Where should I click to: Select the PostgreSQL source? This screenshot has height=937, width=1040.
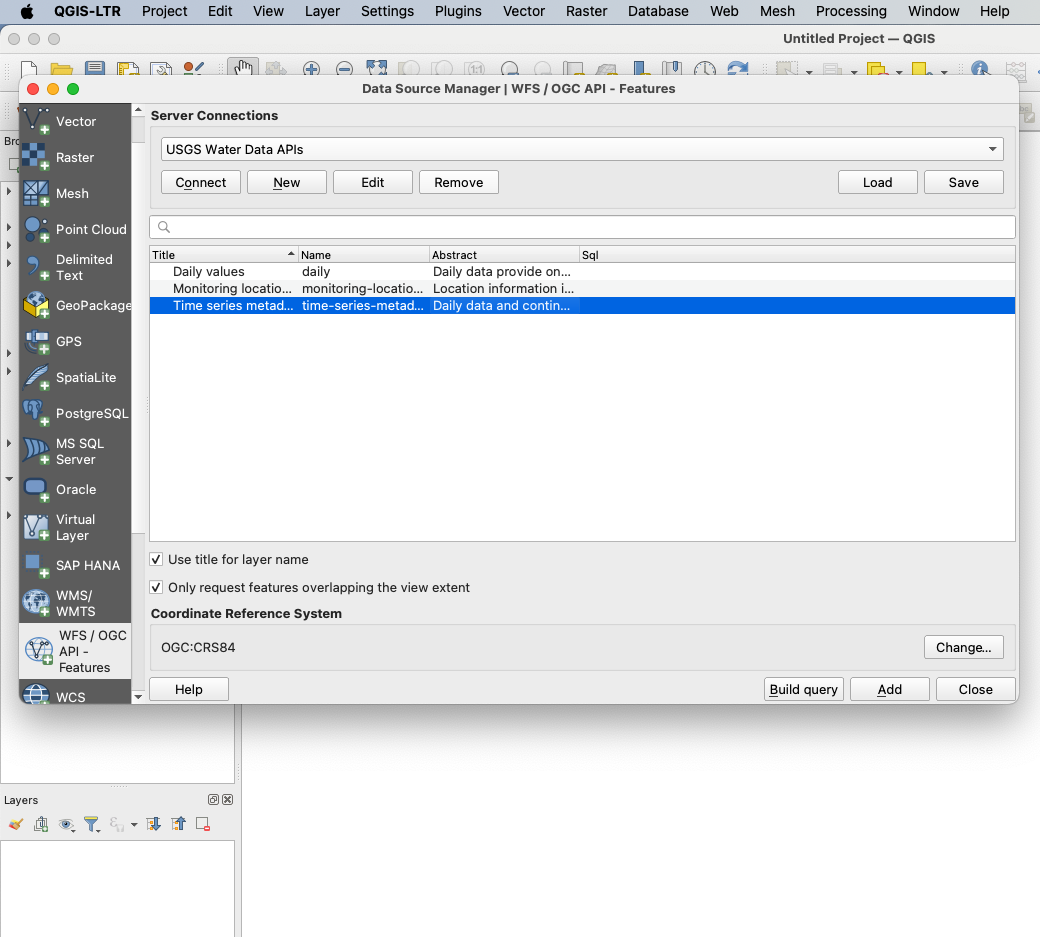(x=75, y=412)
